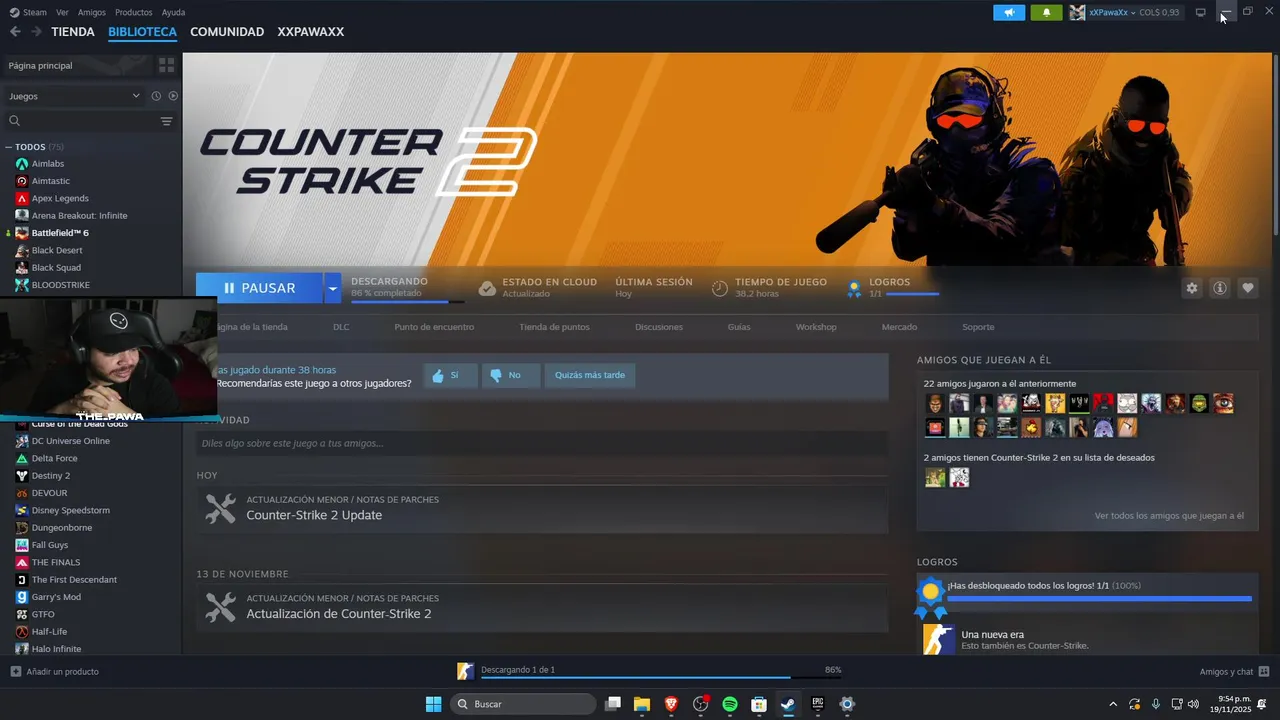Open the green notifications bell
This screenshot has width=1280, height=720.
click(x=1046, y=12)
